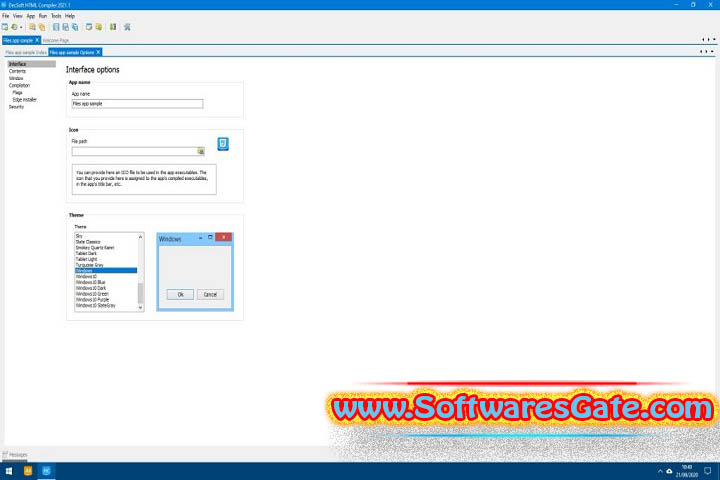720x480 pixels.
Task: Choose the Windows10 Green theme
Action: click(106, 294)
